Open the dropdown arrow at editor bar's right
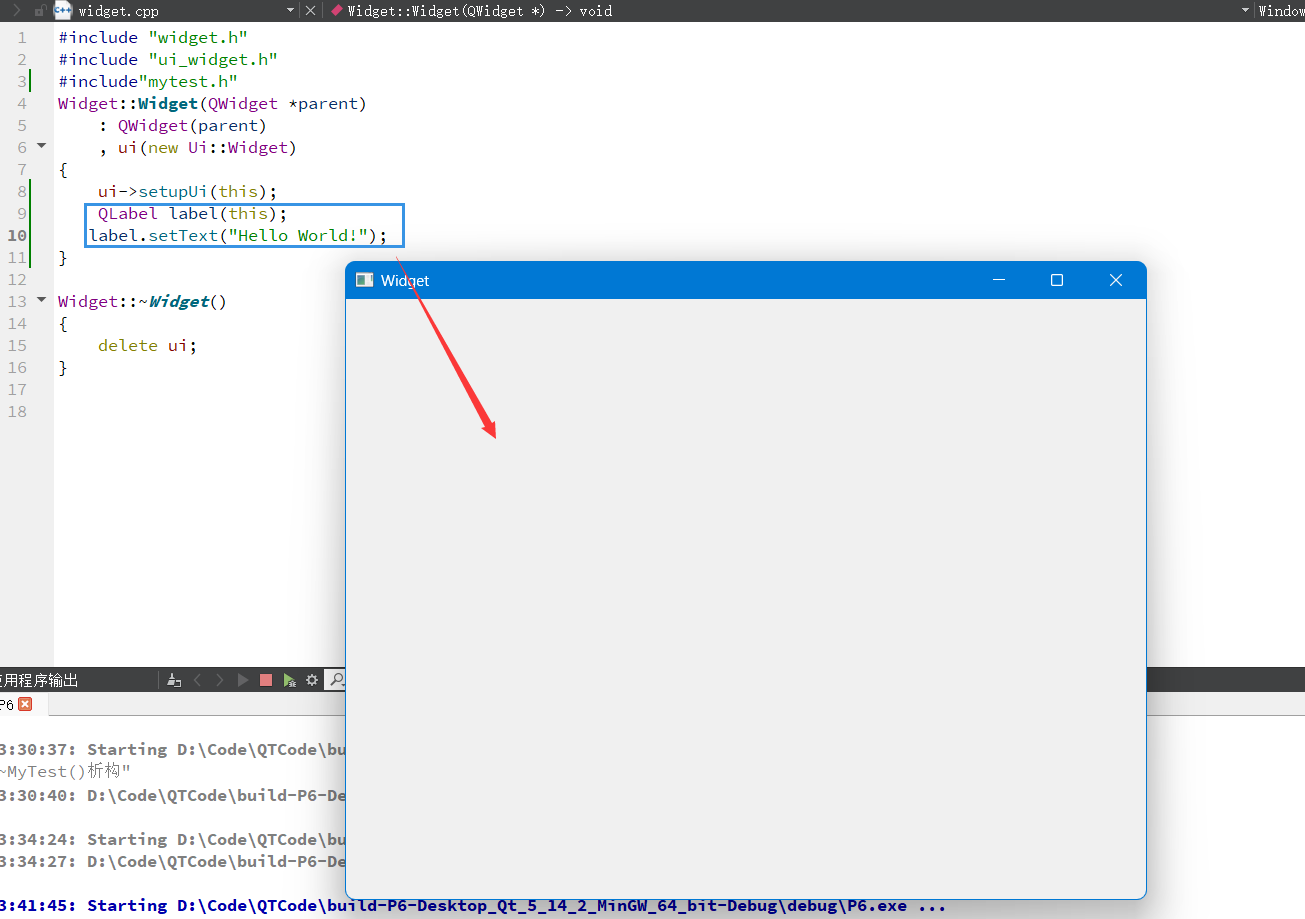 tap(1245, 11)
